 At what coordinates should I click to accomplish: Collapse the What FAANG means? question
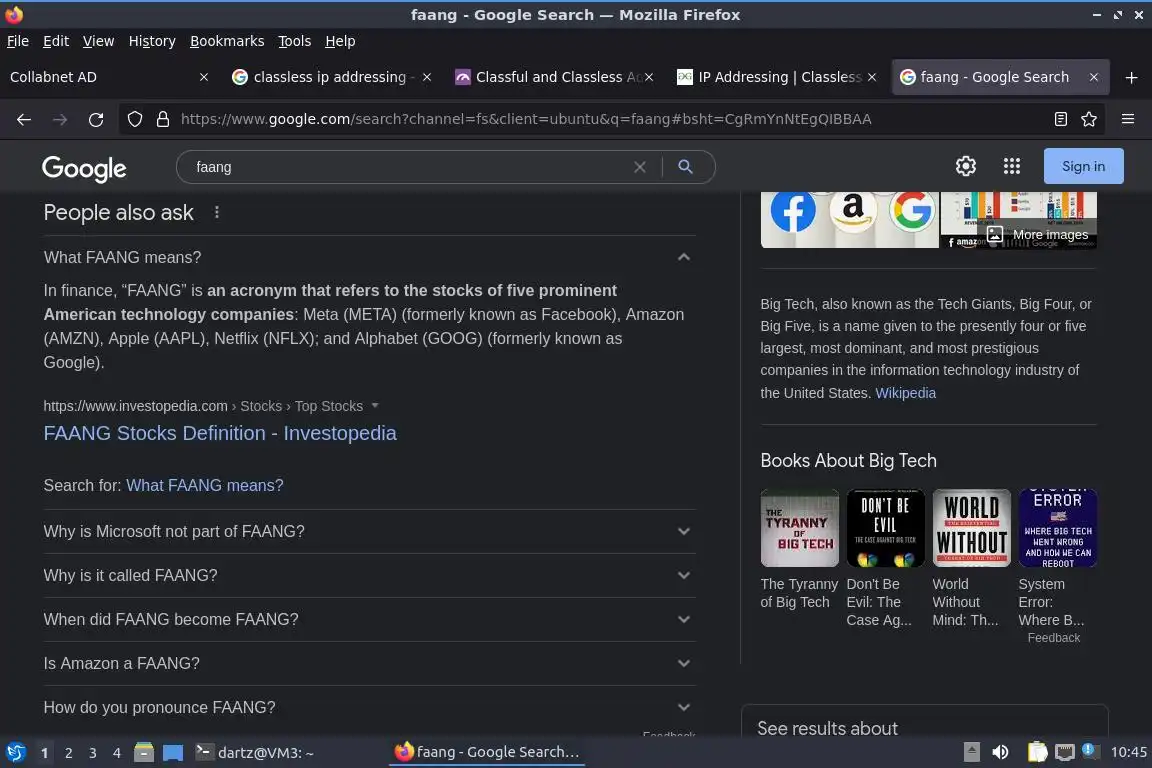coord(683,257)
